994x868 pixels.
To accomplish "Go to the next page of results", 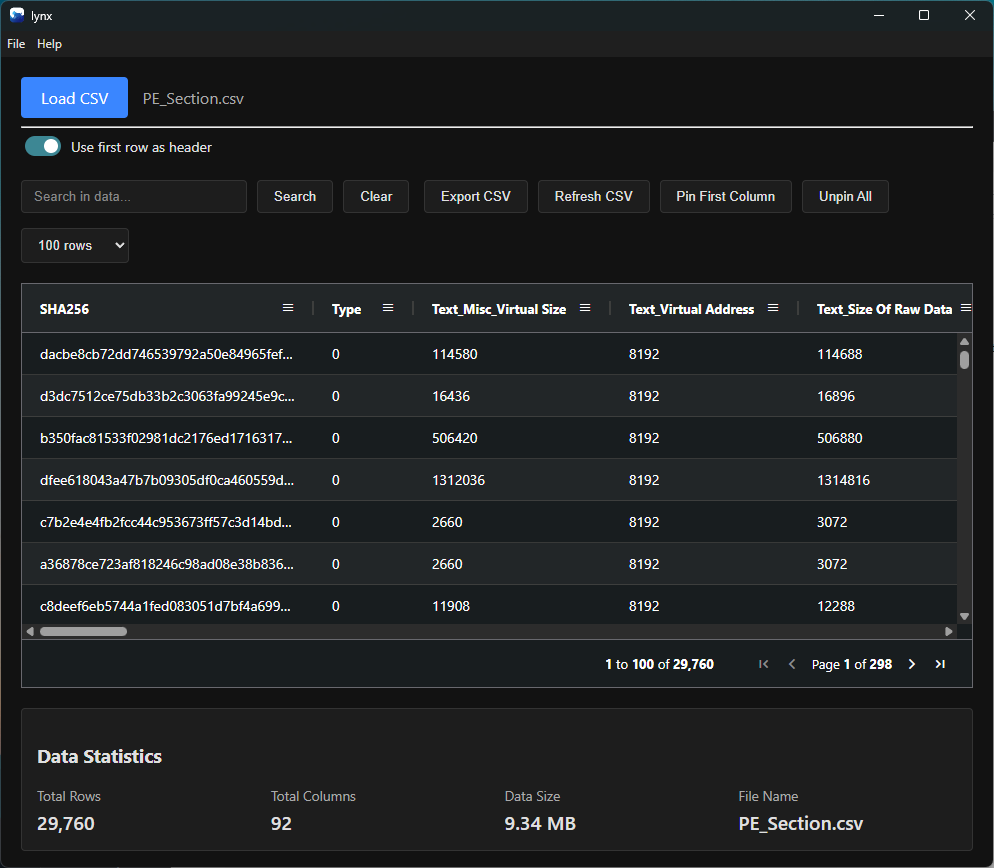I will [x=911, y=663].
